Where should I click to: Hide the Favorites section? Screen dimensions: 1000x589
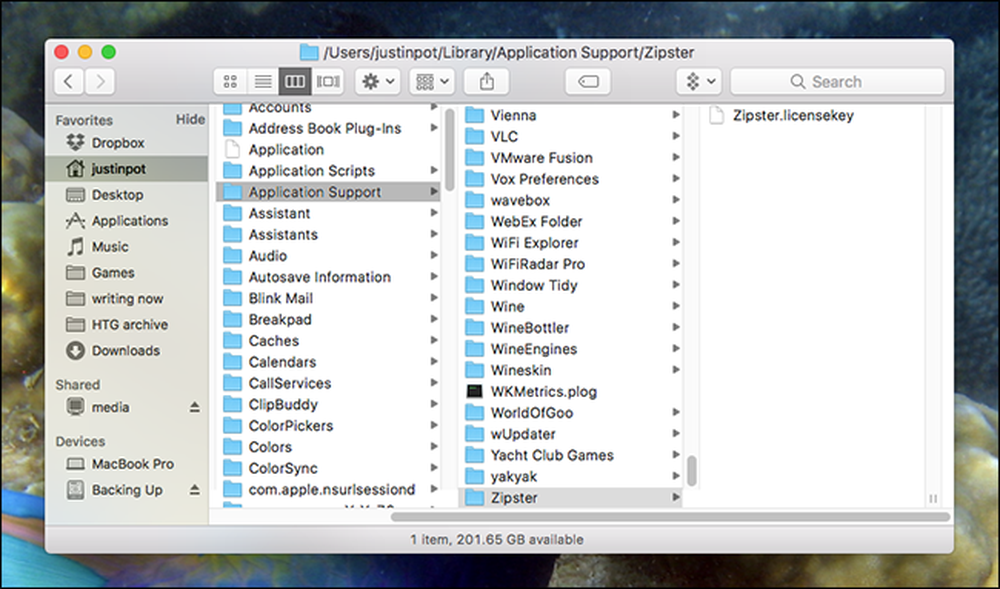(190, 120)
